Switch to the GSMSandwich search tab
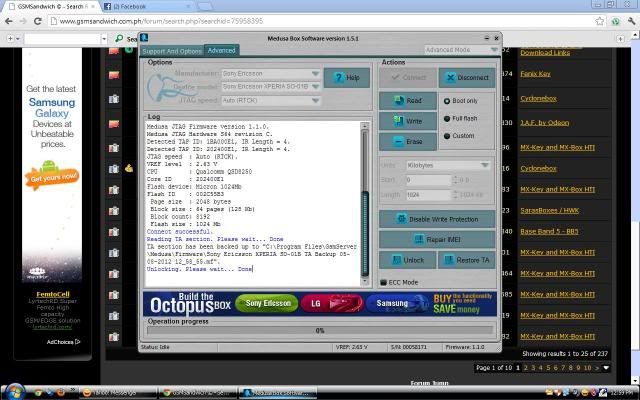The width and height of the screenshot is (640, 400). coord(52,7)
